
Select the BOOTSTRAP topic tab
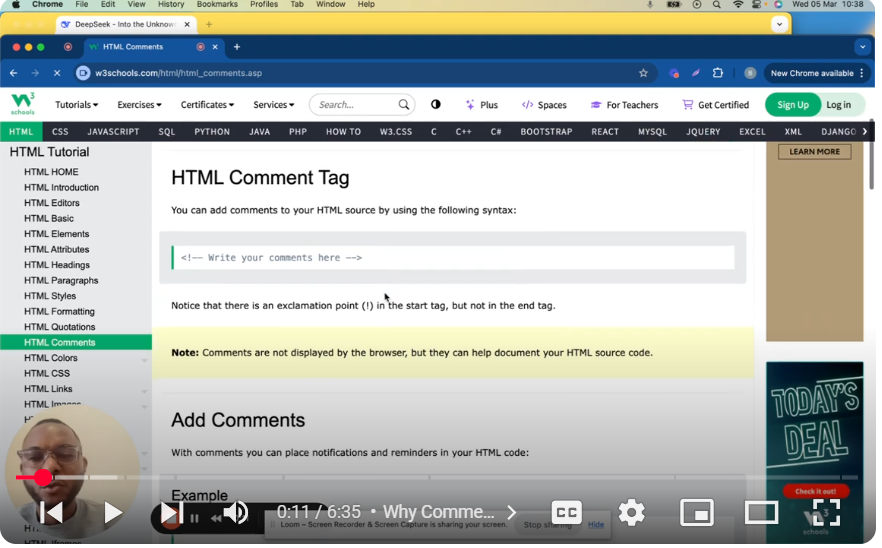coord(546,132)
